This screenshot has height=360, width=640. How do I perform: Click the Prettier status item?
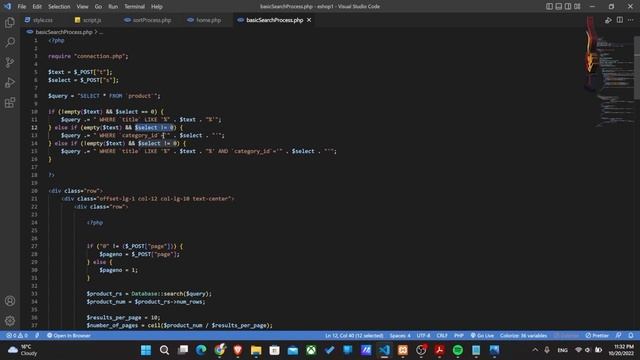[597, 336]
